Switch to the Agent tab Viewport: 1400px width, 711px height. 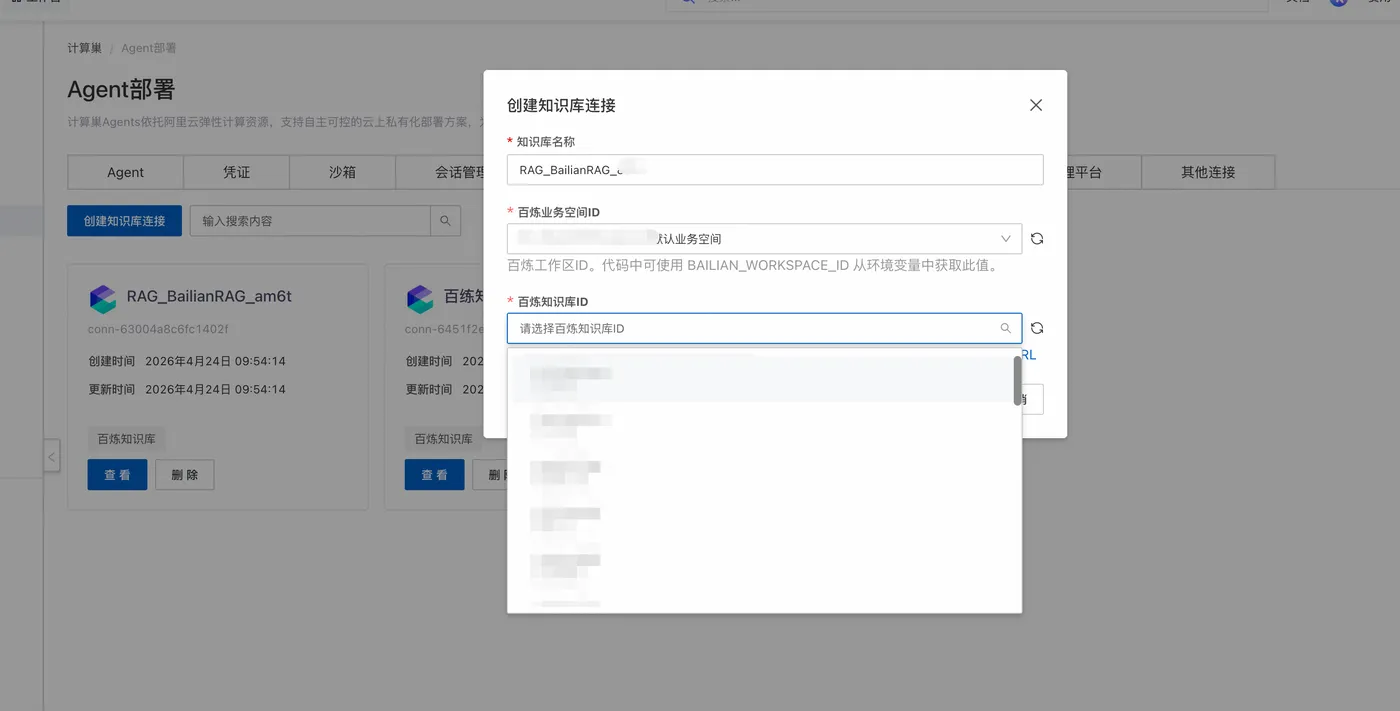point(126,172)
